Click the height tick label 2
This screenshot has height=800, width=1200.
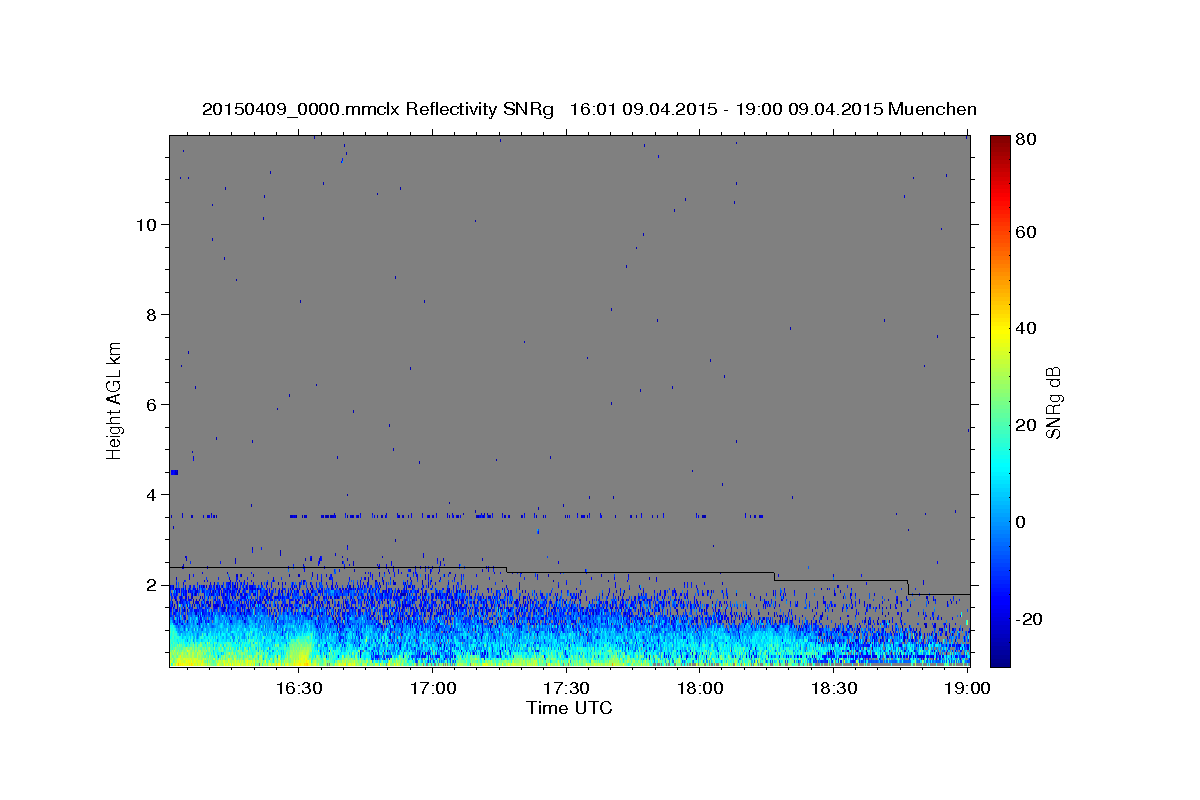tap(153, 584)
